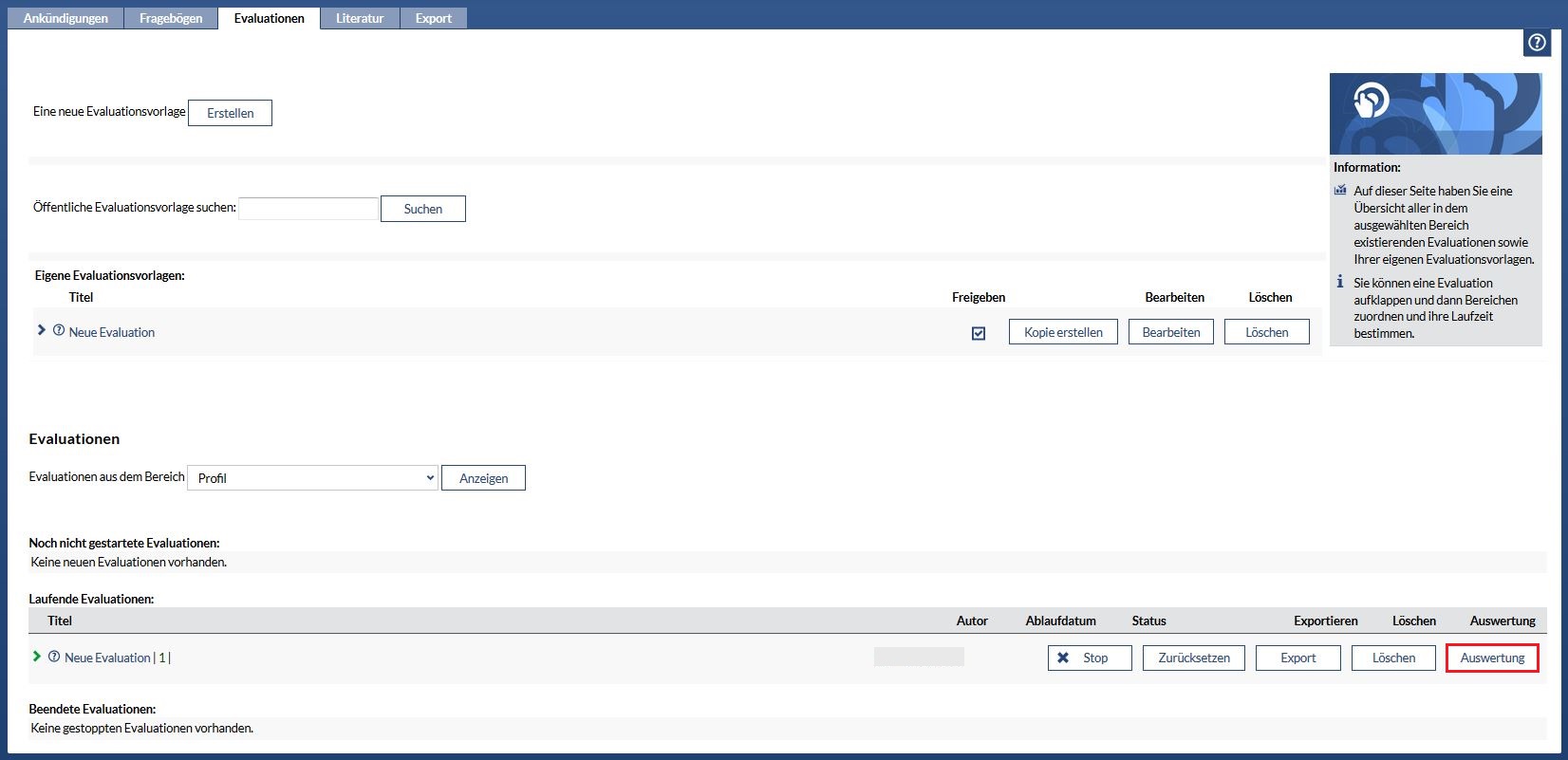The width and height of the screenshot is (1568, 760).
Task: Click the public template search field
Action: point(308,209)
